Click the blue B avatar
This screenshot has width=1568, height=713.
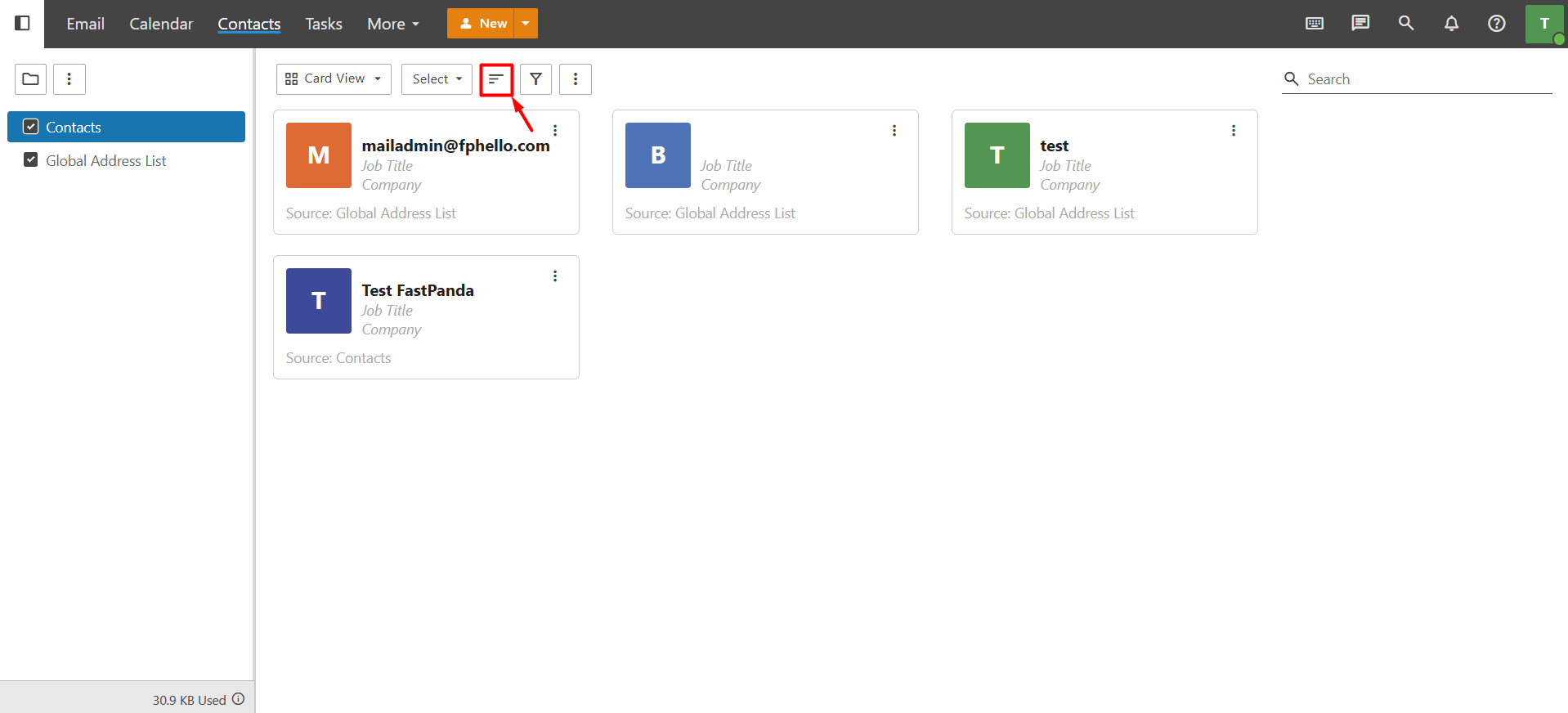point(658,155)
